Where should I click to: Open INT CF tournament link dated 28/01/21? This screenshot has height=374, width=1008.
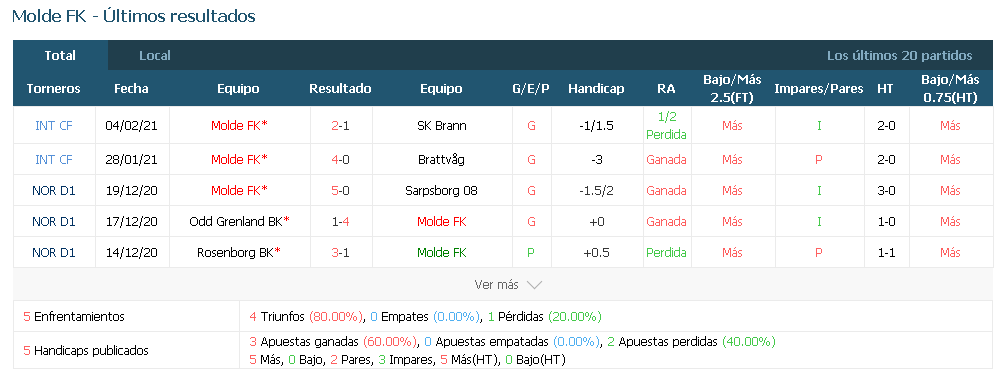(54, 159)
